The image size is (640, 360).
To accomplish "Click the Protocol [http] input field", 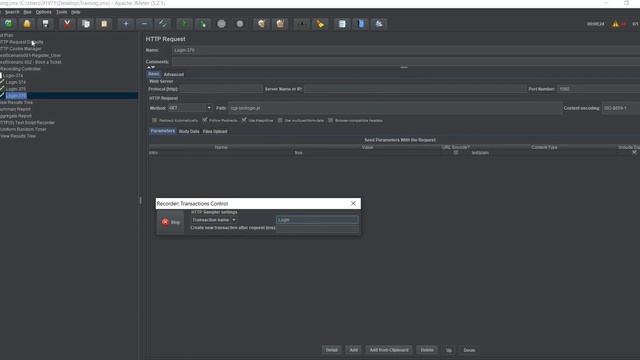I will tap(221, 89).
